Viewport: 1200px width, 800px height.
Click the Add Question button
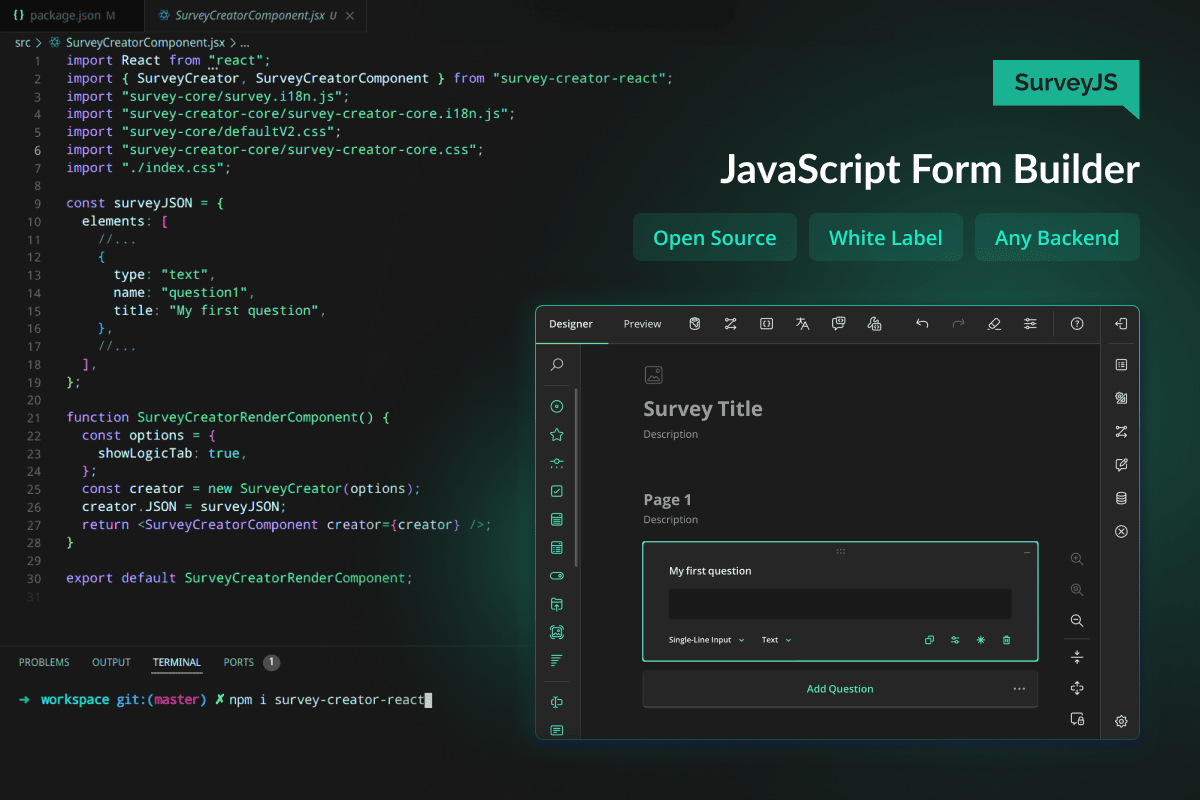839,689
